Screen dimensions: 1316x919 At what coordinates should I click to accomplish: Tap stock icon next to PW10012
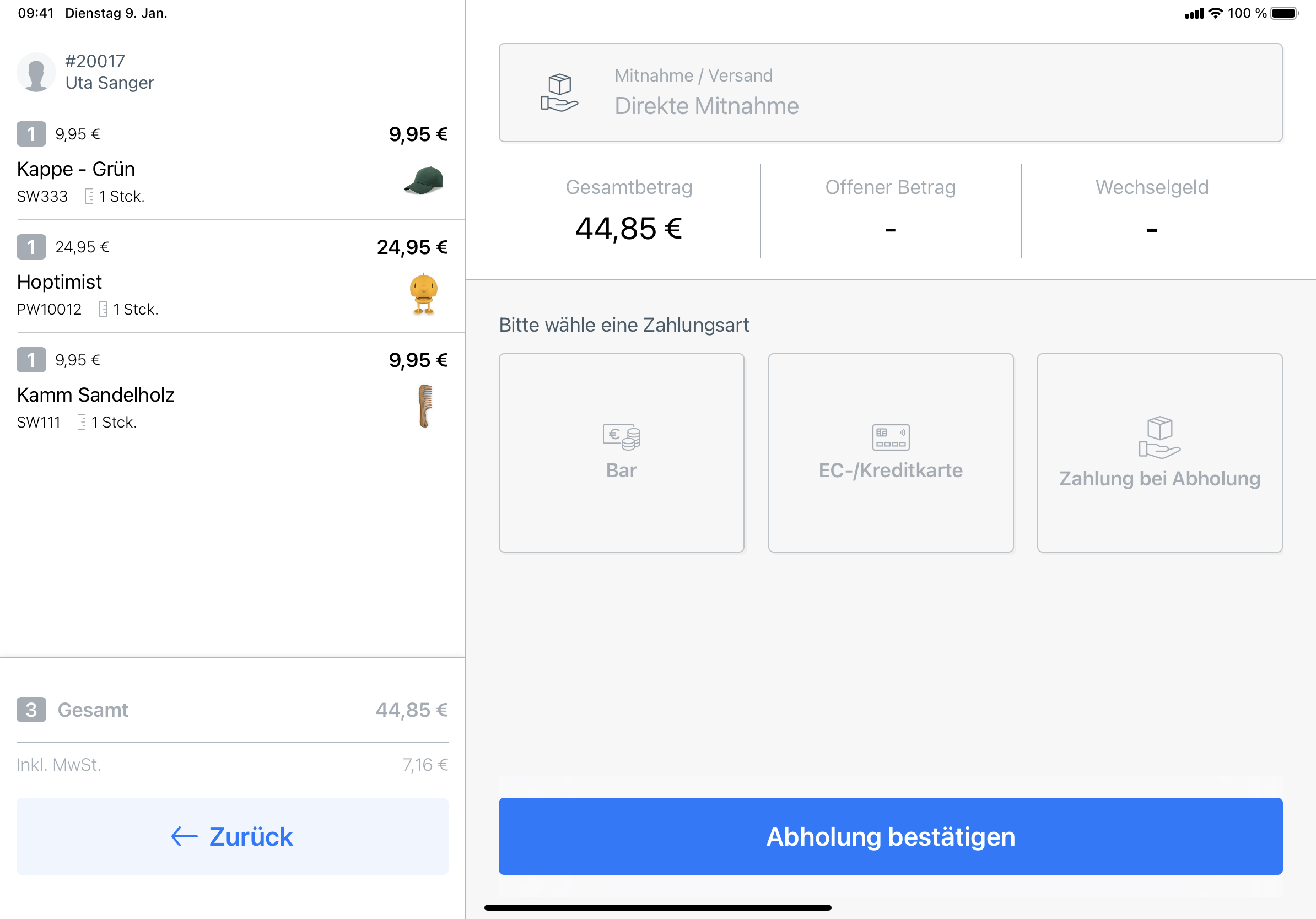click(103, 310)
